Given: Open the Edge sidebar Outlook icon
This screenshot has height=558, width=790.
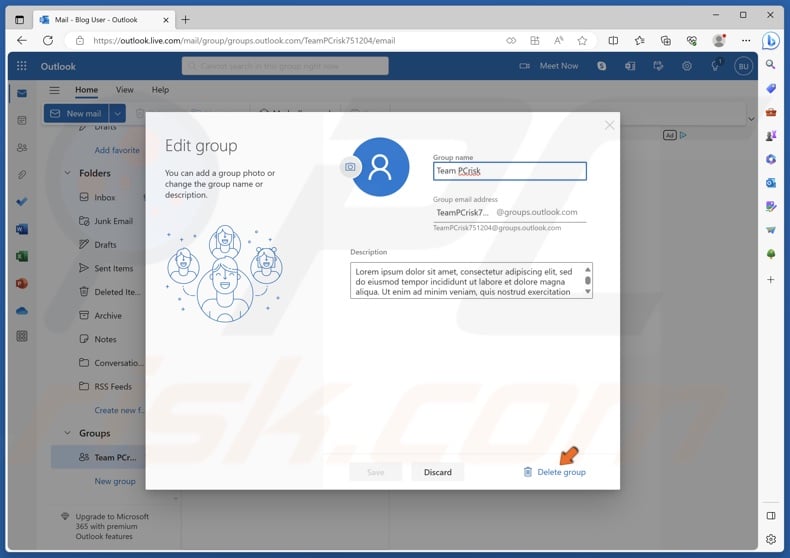Looking at the screenshot, I should (771, 183).
